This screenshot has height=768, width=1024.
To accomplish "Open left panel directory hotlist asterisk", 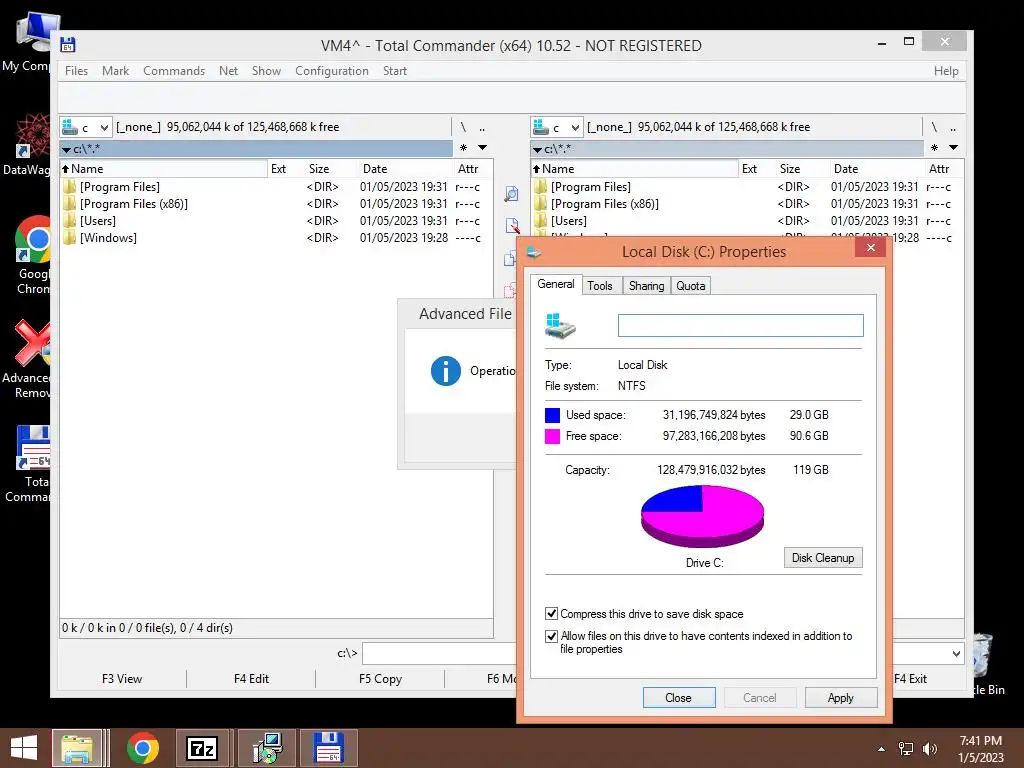I will [x=463, y=148].
